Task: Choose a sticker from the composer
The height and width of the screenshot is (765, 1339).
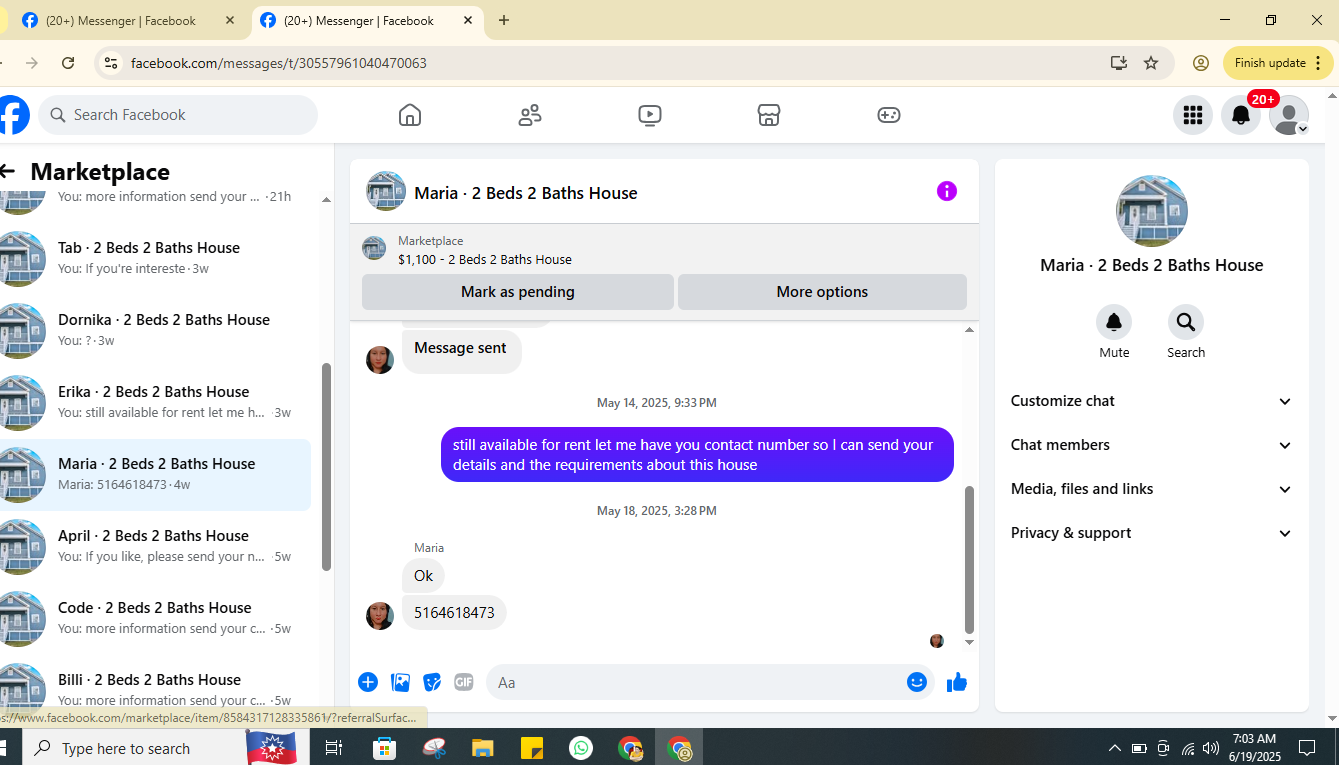Action: pos(432,682)
